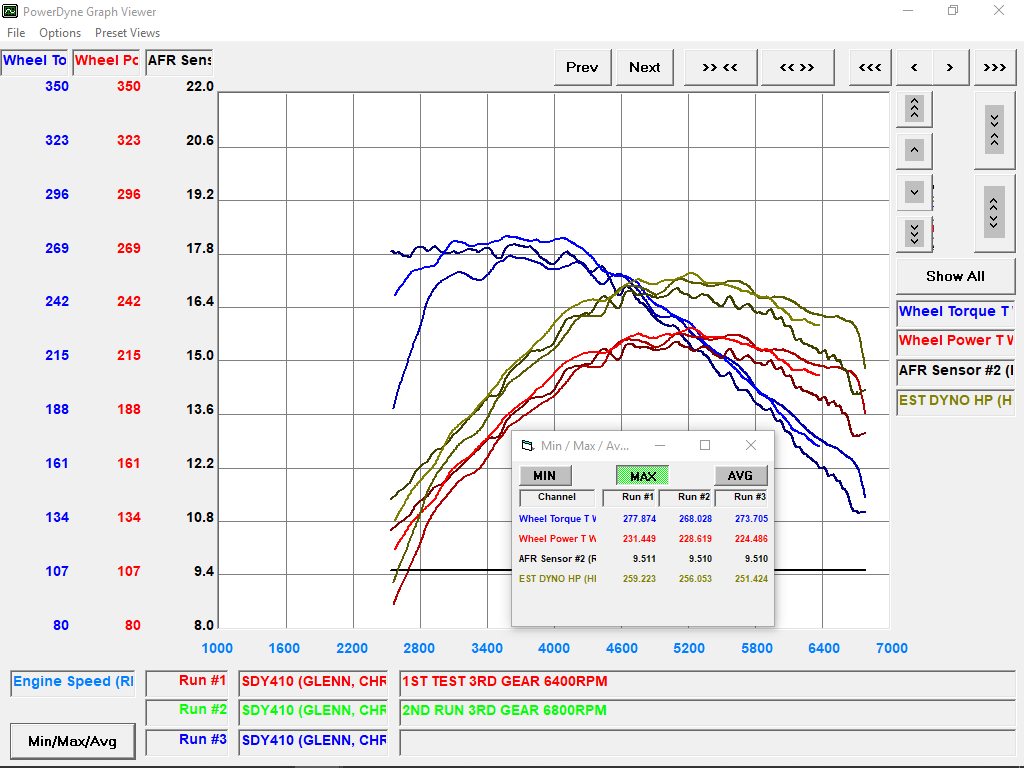Click the '1ST TEST 3RD GEAR 6400RPM' description field
Screen dimensions: 1024x768
[x=700, y=683]
